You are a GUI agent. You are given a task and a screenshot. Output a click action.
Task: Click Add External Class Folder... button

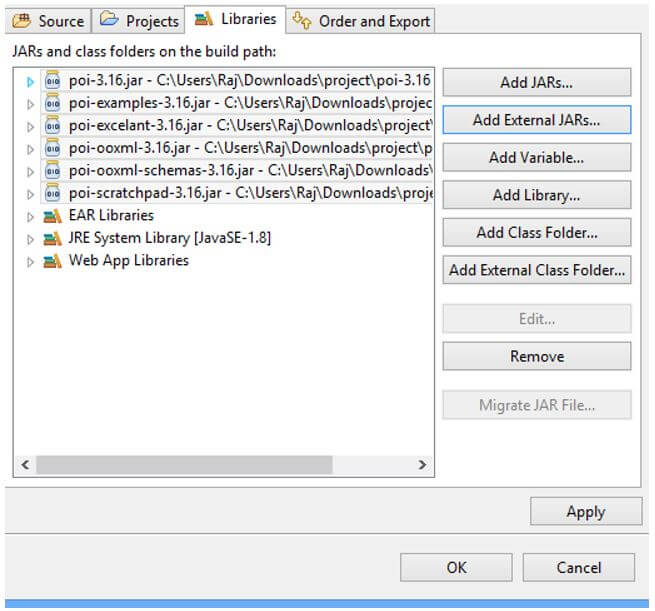click(x=537, y=270)
